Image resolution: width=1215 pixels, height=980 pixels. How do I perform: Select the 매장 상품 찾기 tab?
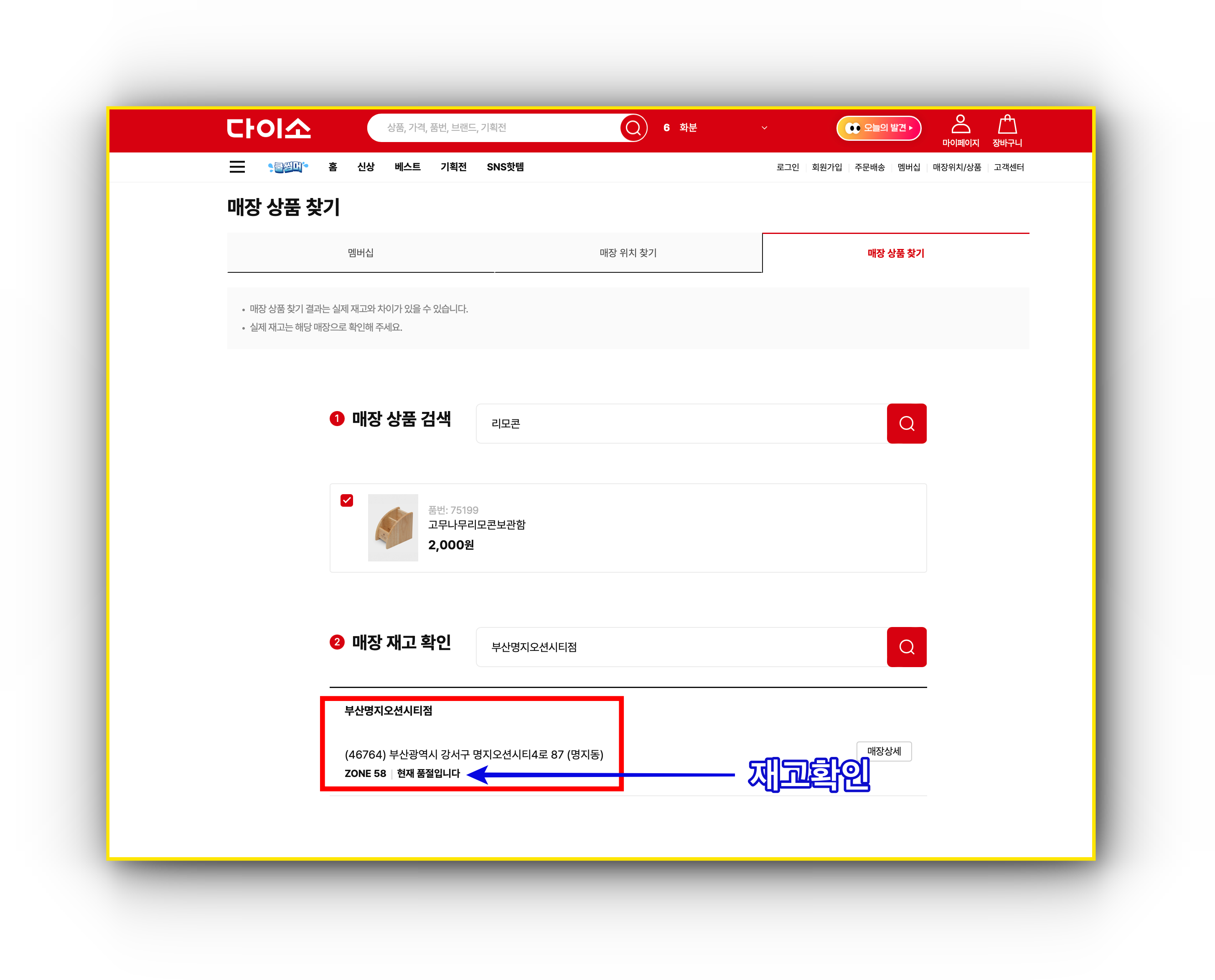pos(896,254)
